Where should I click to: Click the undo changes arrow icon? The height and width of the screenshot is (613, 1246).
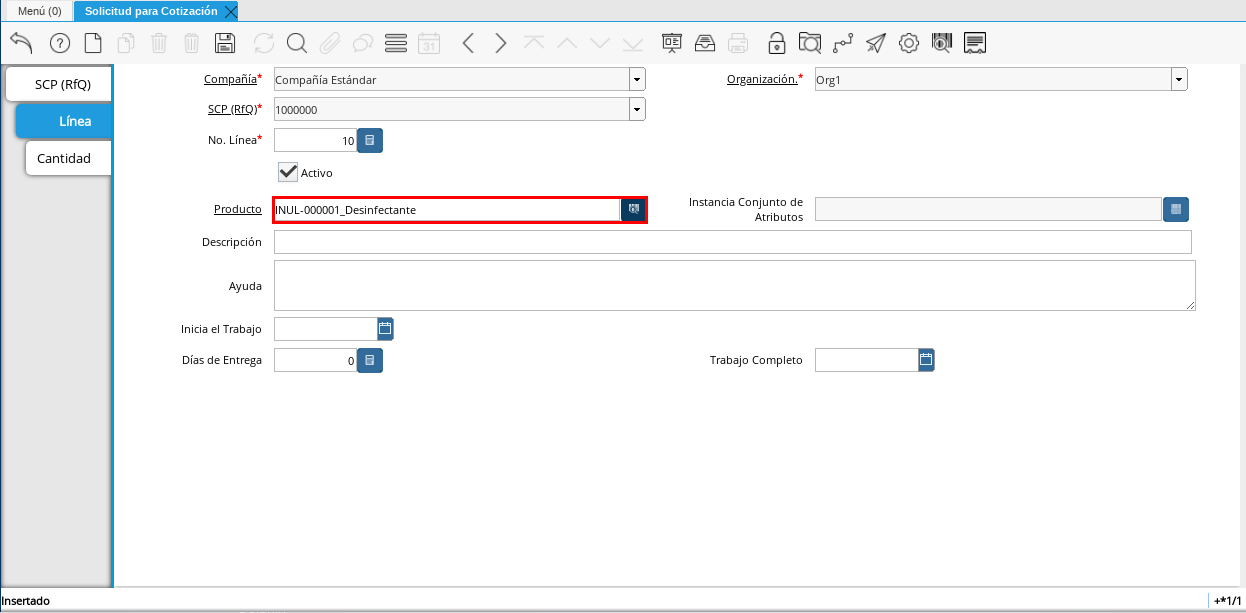tap(22, 43)
